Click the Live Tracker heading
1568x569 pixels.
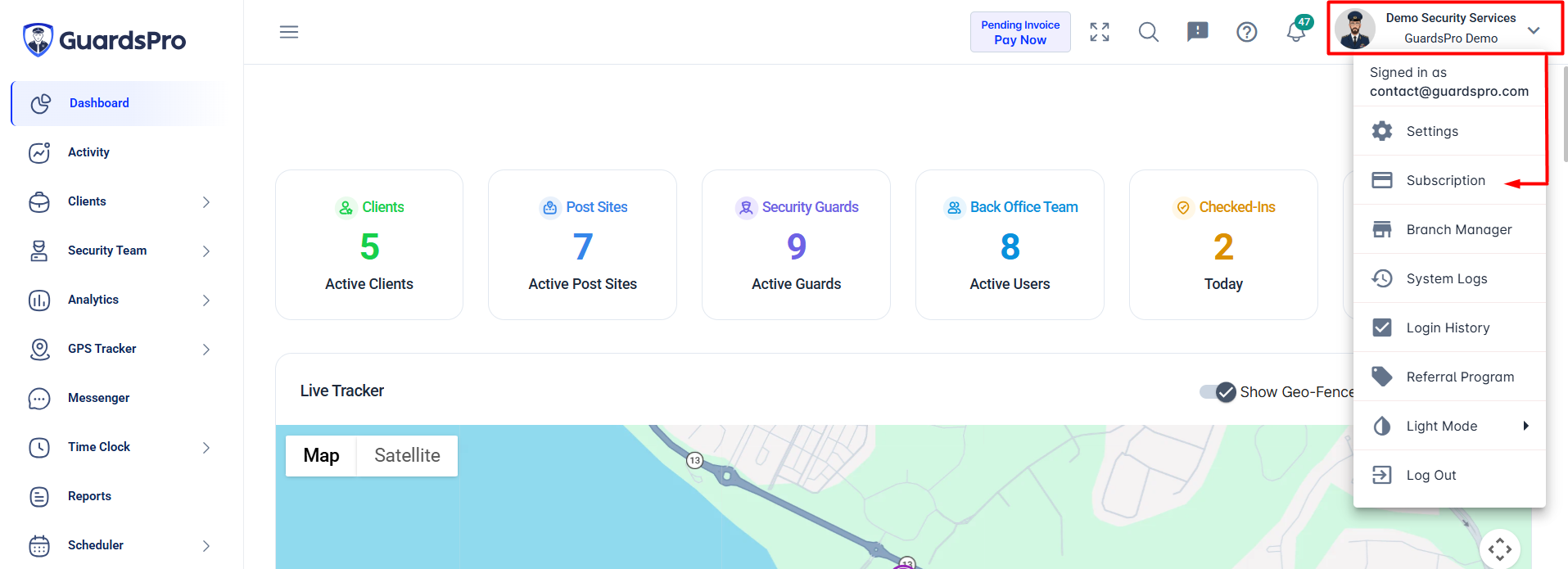[x=342, y=391]
